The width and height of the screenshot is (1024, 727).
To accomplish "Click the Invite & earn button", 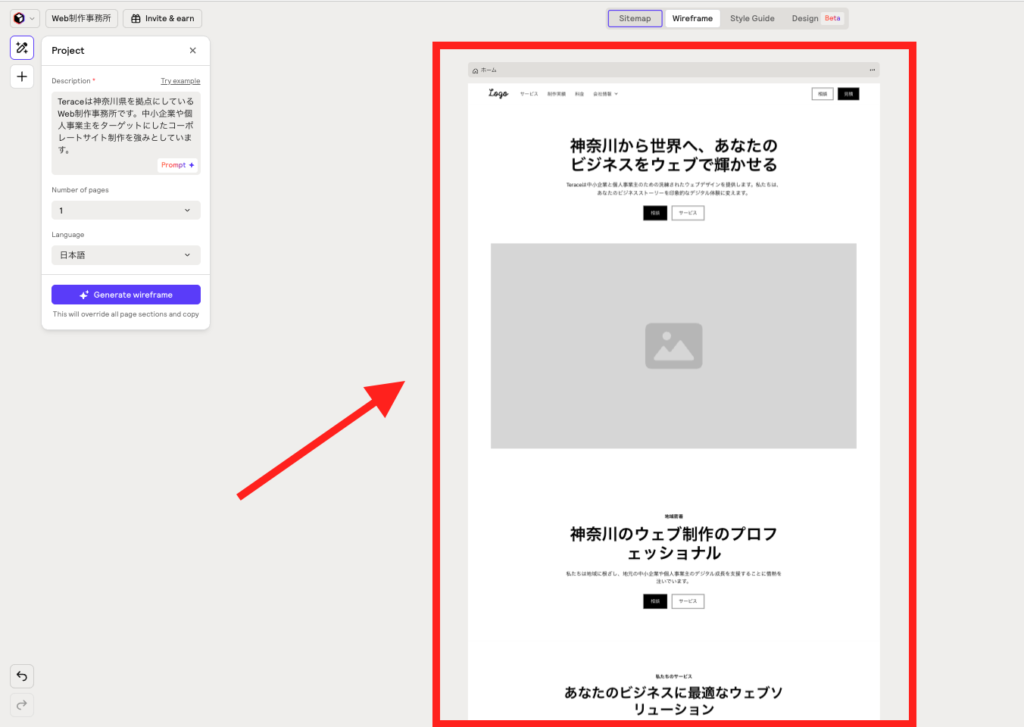I will coord(162,18).
